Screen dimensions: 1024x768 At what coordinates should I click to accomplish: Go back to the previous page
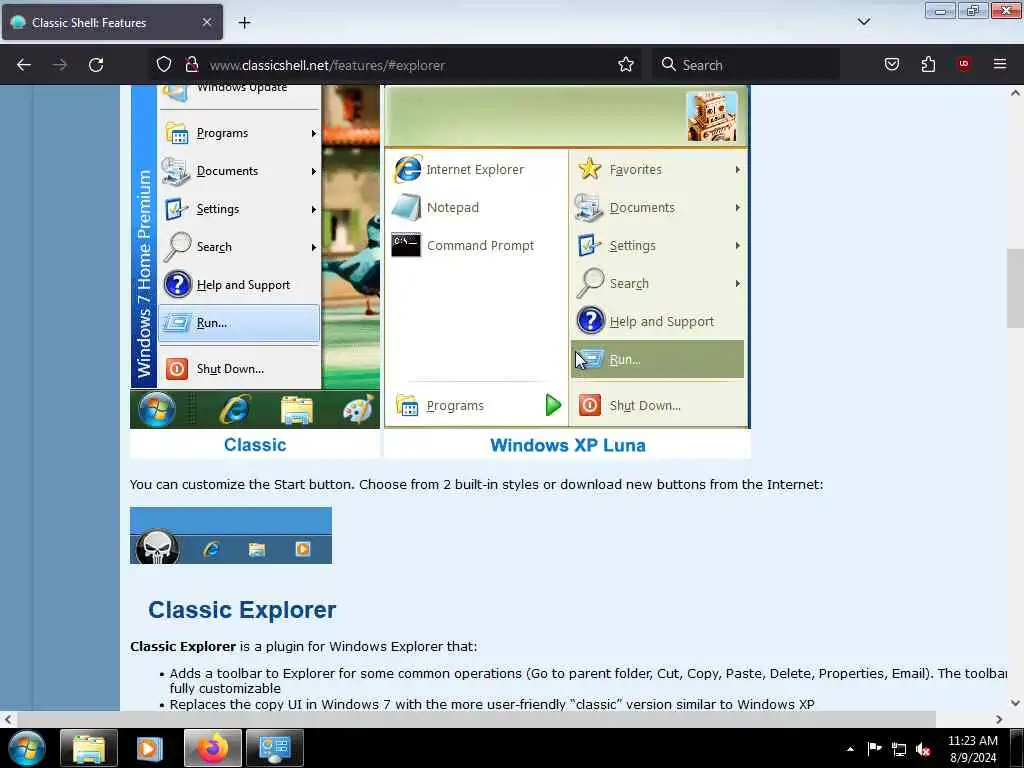(24, 65)
